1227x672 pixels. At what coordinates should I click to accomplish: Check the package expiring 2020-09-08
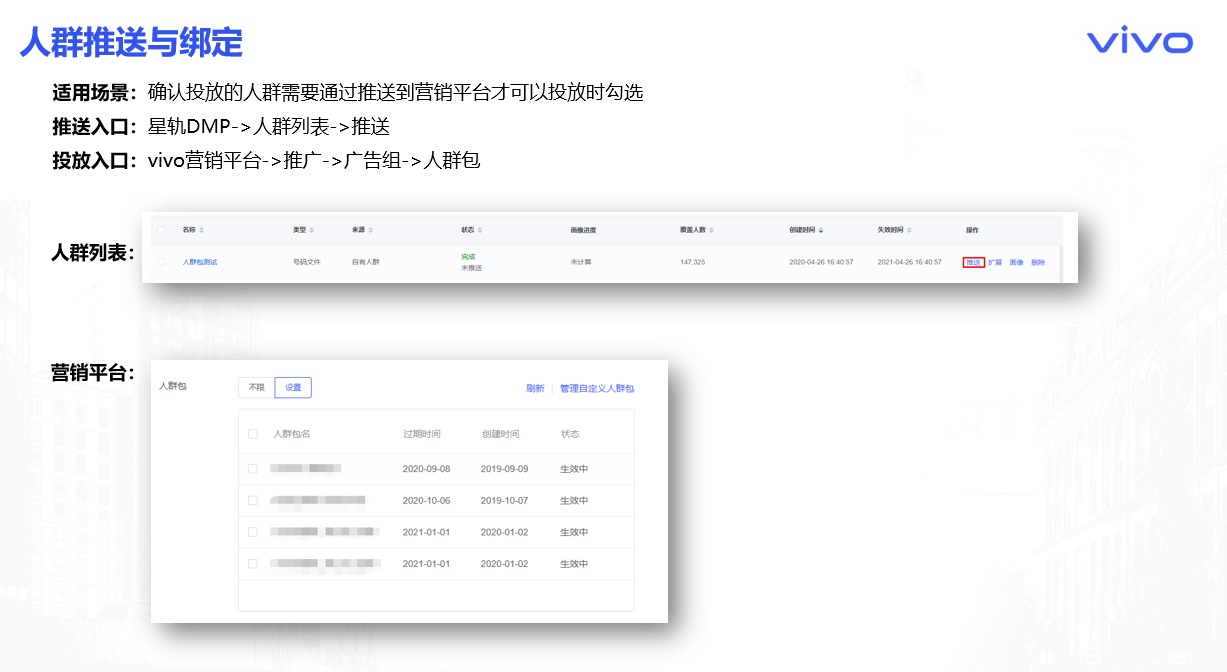point(253,469)
